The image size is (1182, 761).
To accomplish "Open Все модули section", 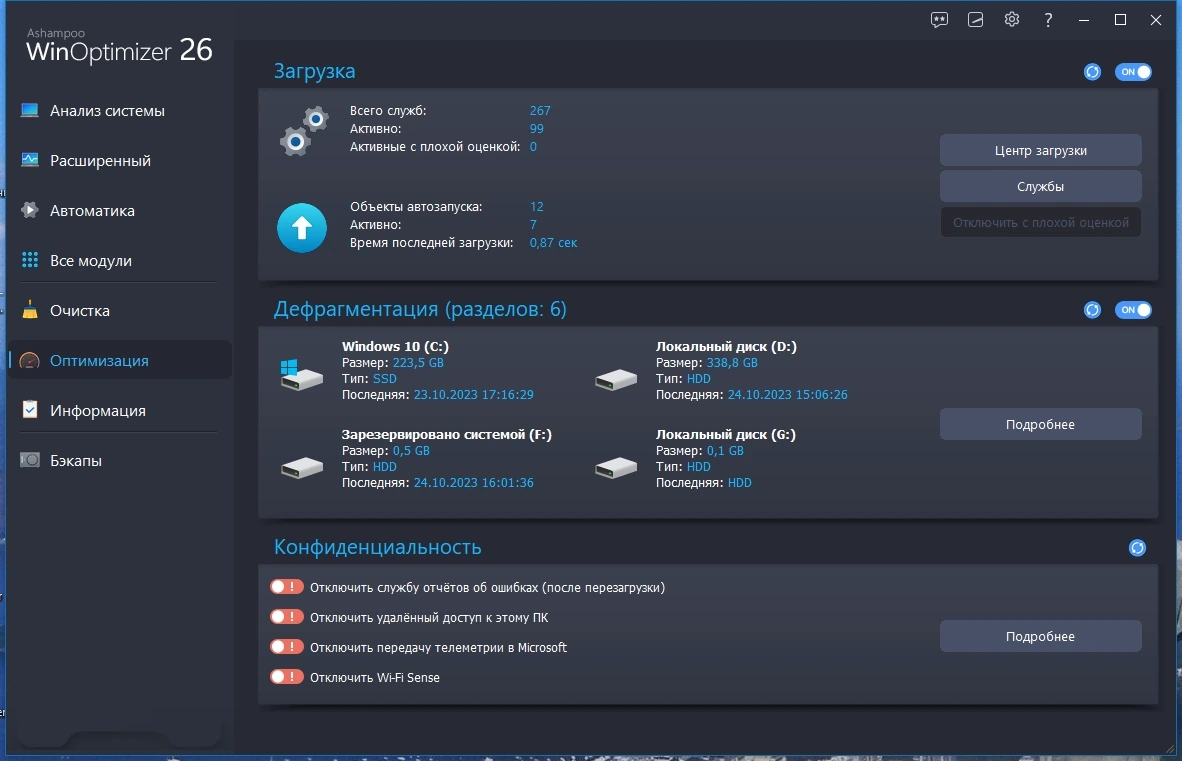I will click(x=119, y=260).
